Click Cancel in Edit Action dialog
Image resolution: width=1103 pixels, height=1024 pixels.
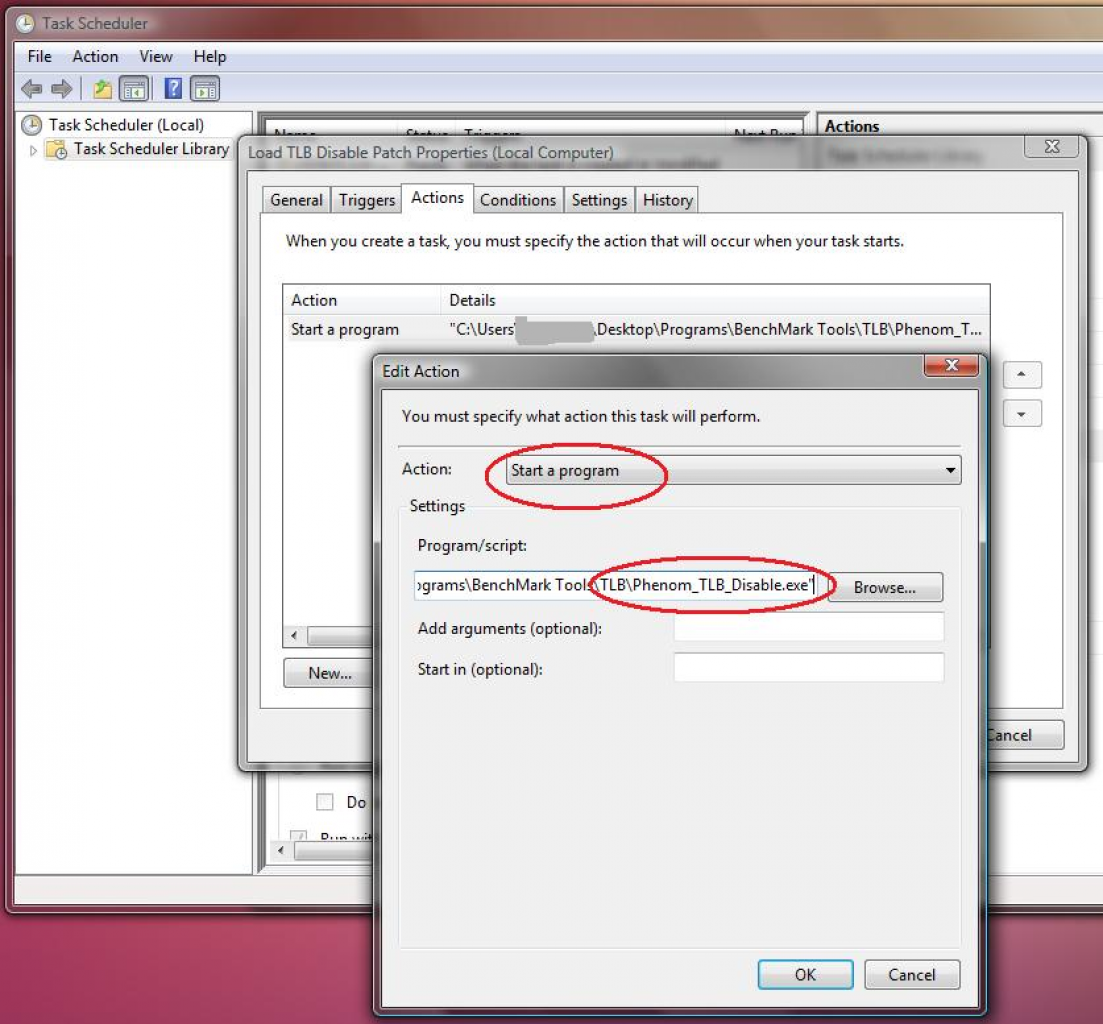point(912,975)
